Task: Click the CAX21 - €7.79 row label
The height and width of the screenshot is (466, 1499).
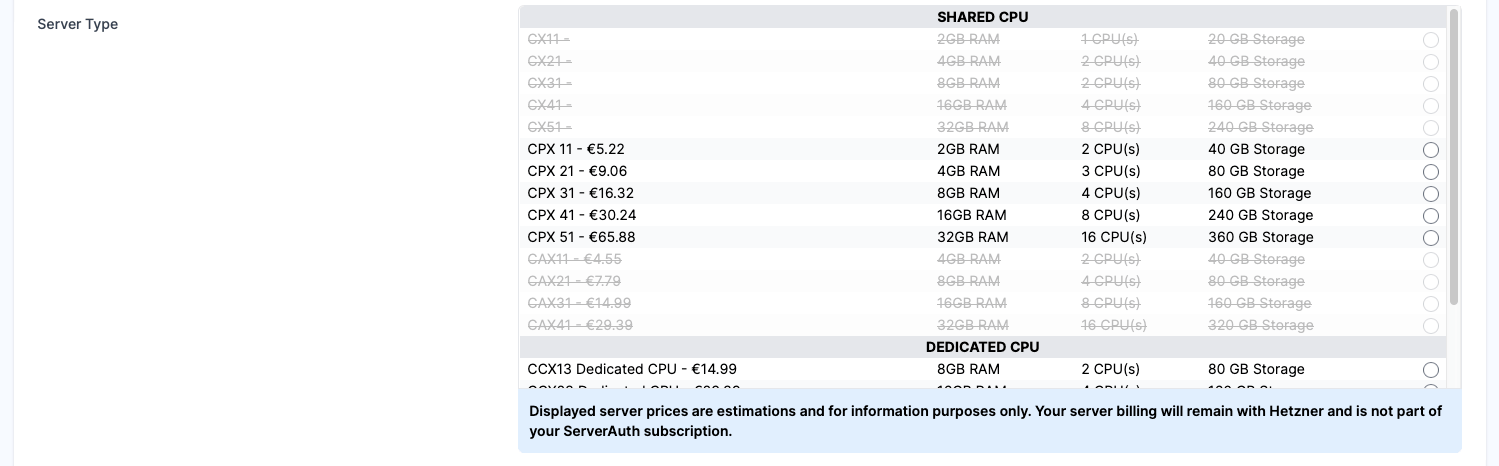Action: tap(574, 281)
